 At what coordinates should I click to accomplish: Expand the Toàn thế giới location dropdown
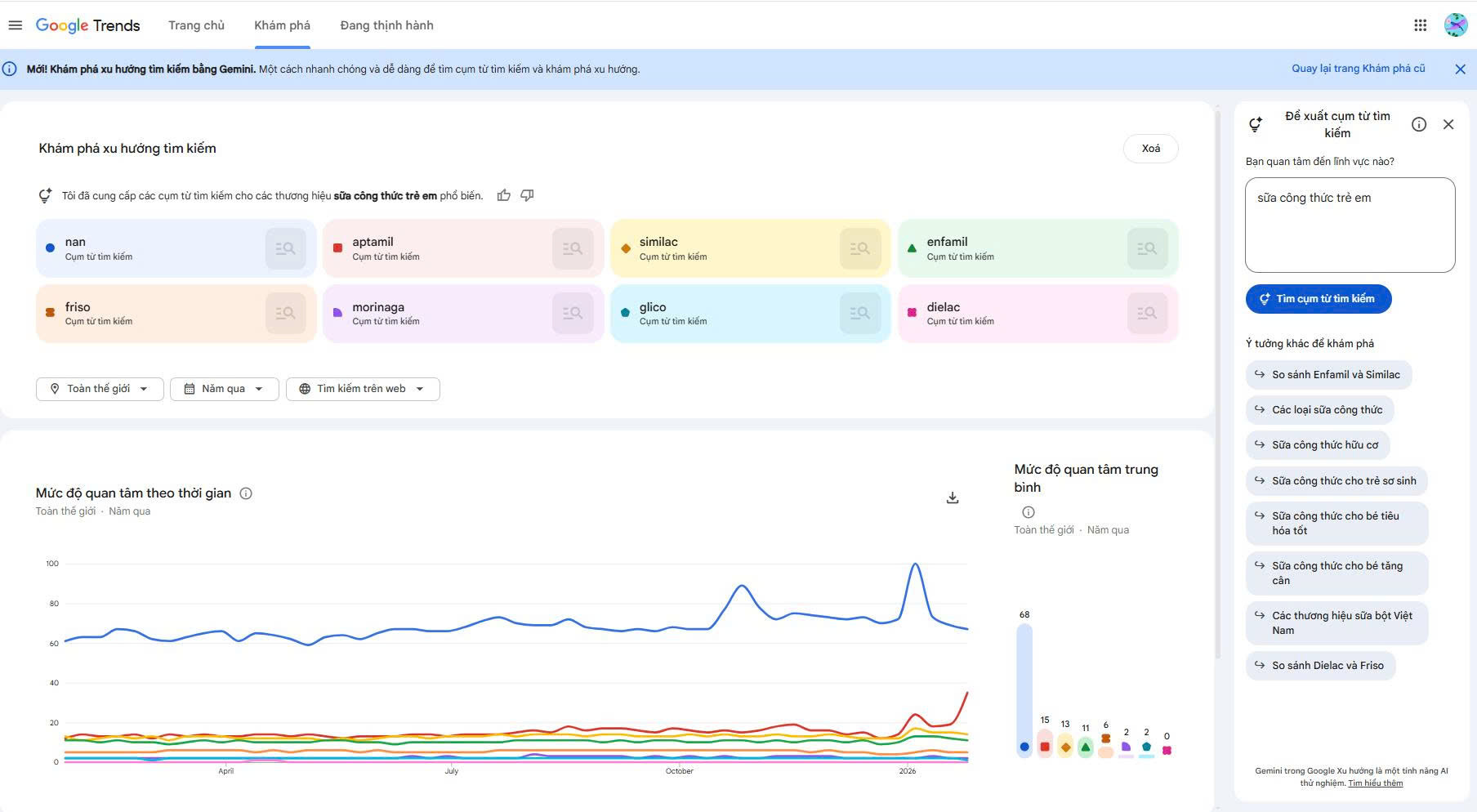coord(100,389)
